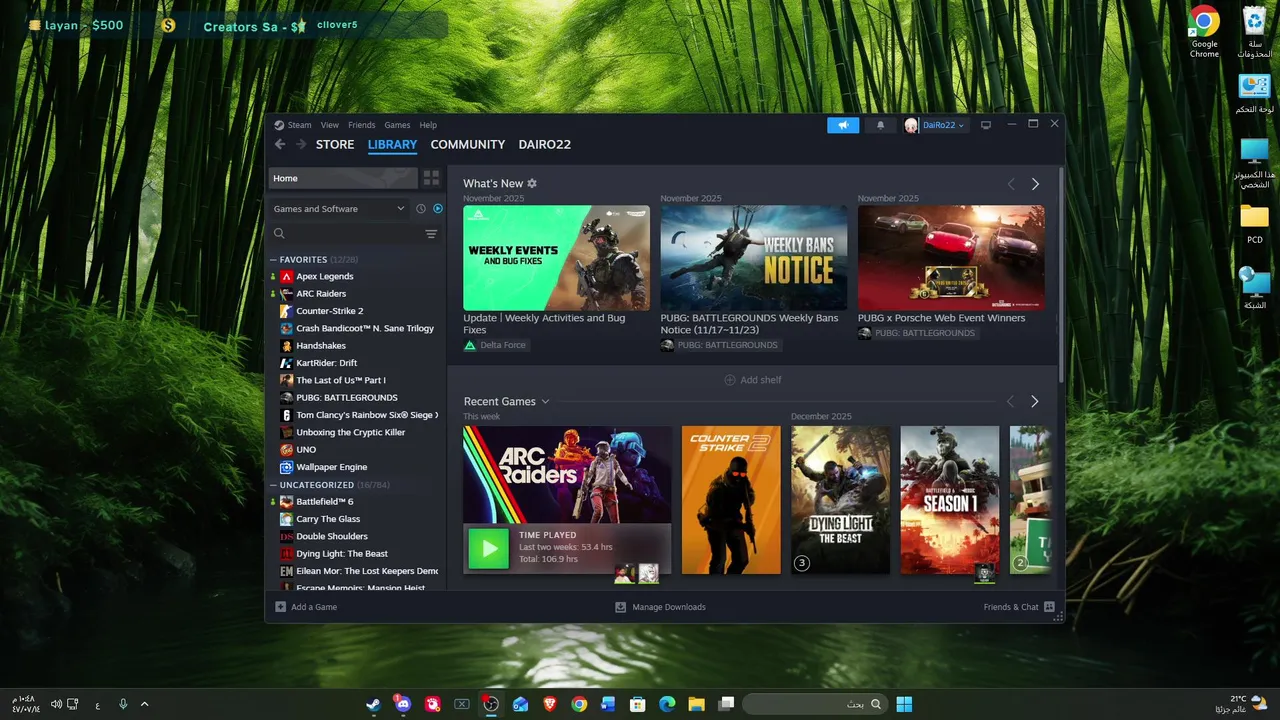
Task: Go back with the left navigation arrow
Action: 280,144
